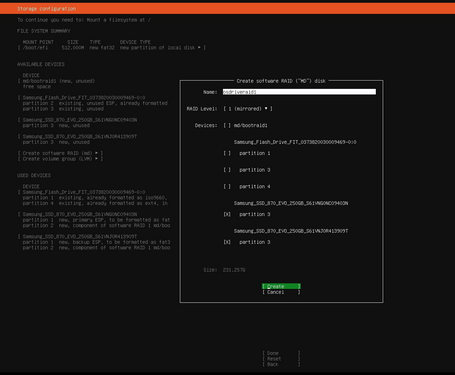Cancel the software RAID dialog
The height and width of the screenshot is (375, 455).
pyautogui.click(x=281, y=292)
